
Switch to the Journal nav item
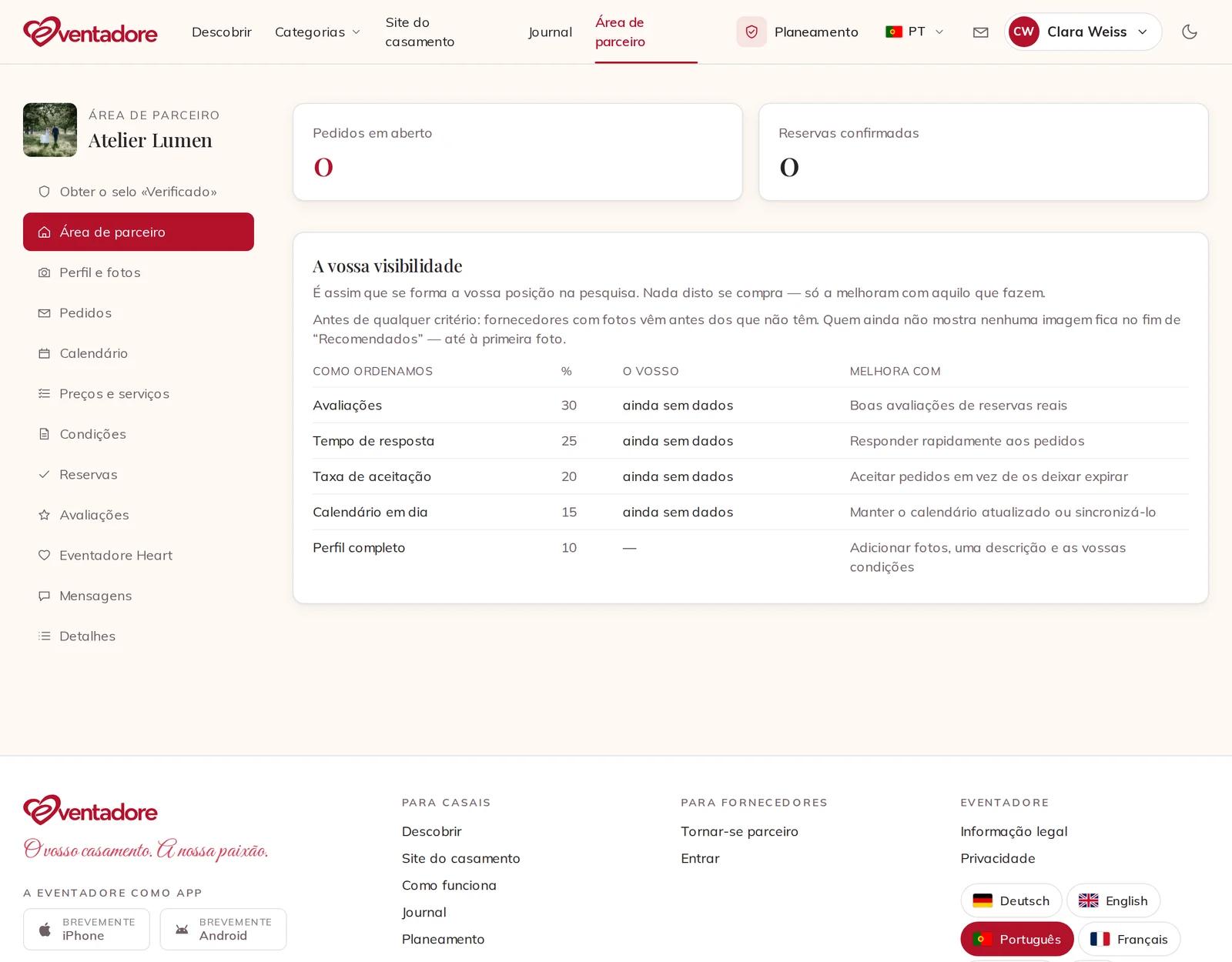pos(550,32)
